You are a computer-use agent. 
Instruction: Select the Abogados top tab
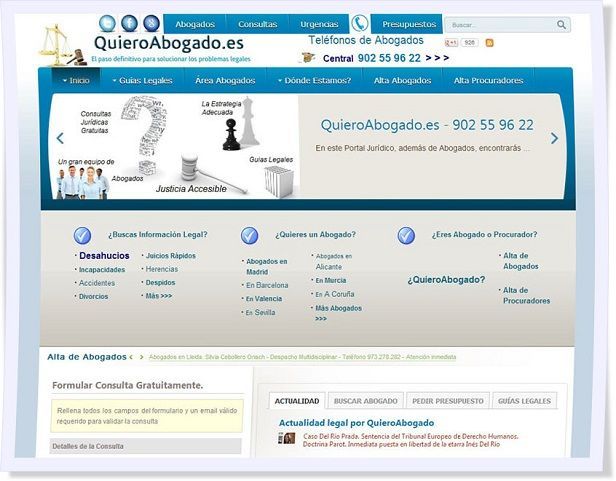pos(195,24)
